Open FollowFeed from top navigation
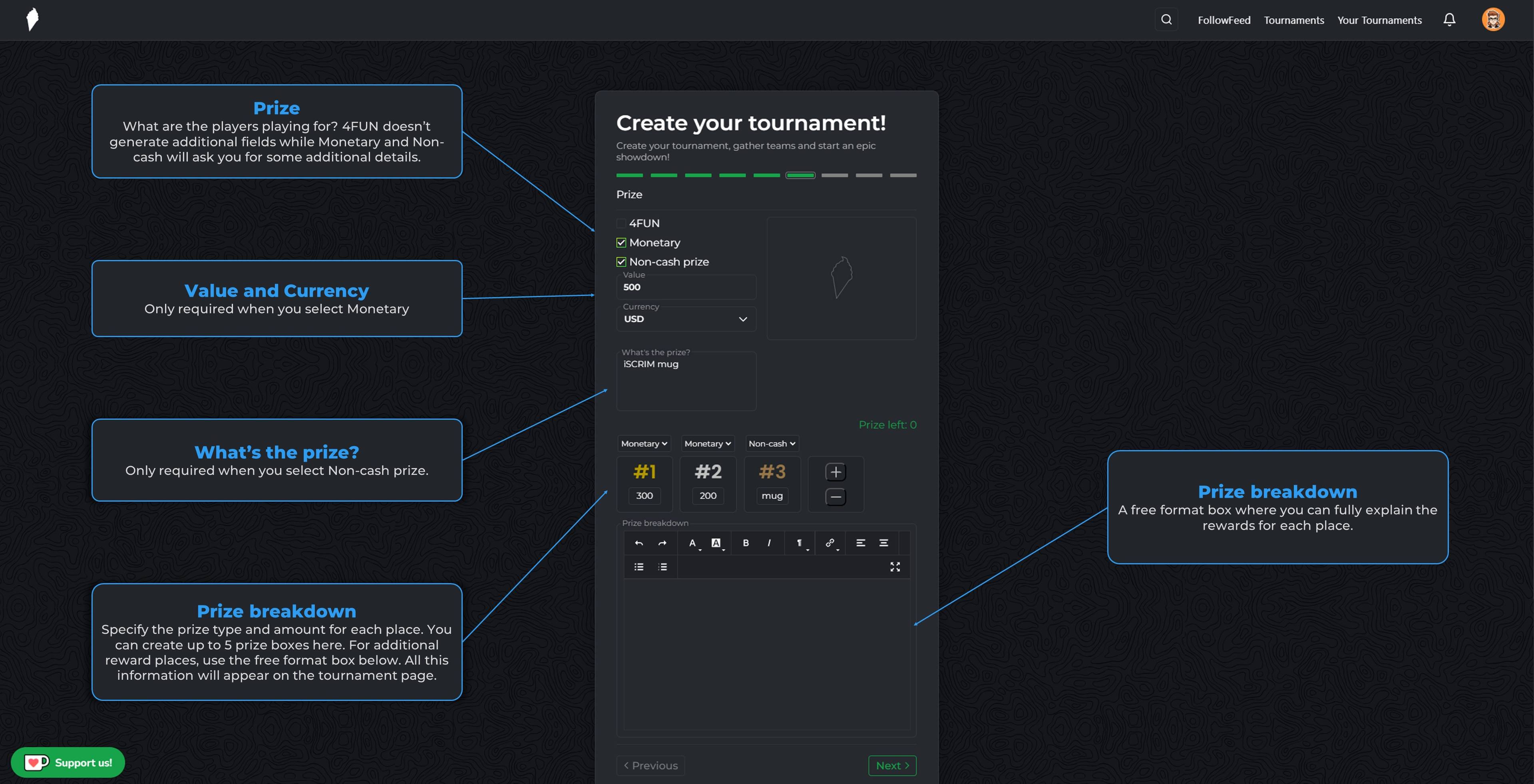 click(x=1224, y=20)
